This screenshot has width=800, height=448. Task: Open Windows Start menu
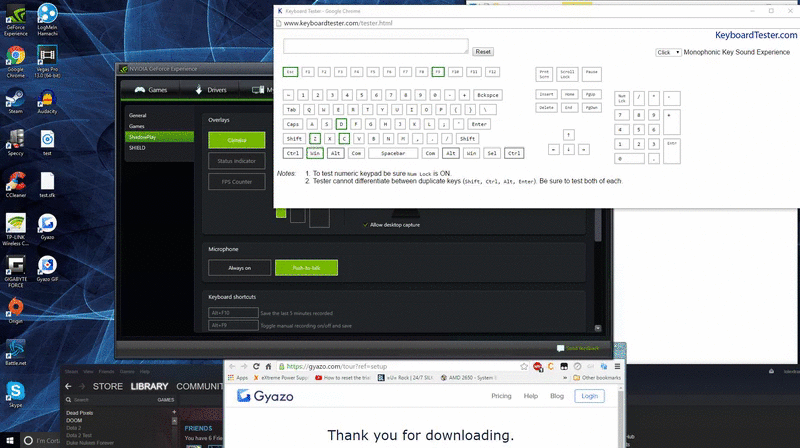[9, 440]
